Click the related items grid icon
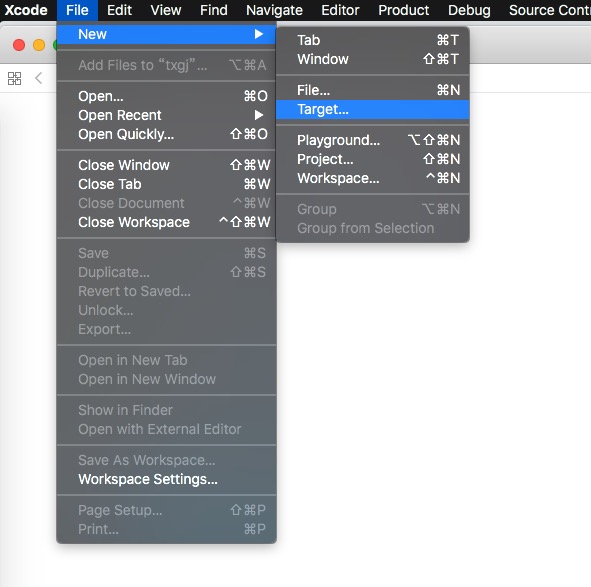Image resolution: width=591 pixels, height=587 pixels. (14, 78)
